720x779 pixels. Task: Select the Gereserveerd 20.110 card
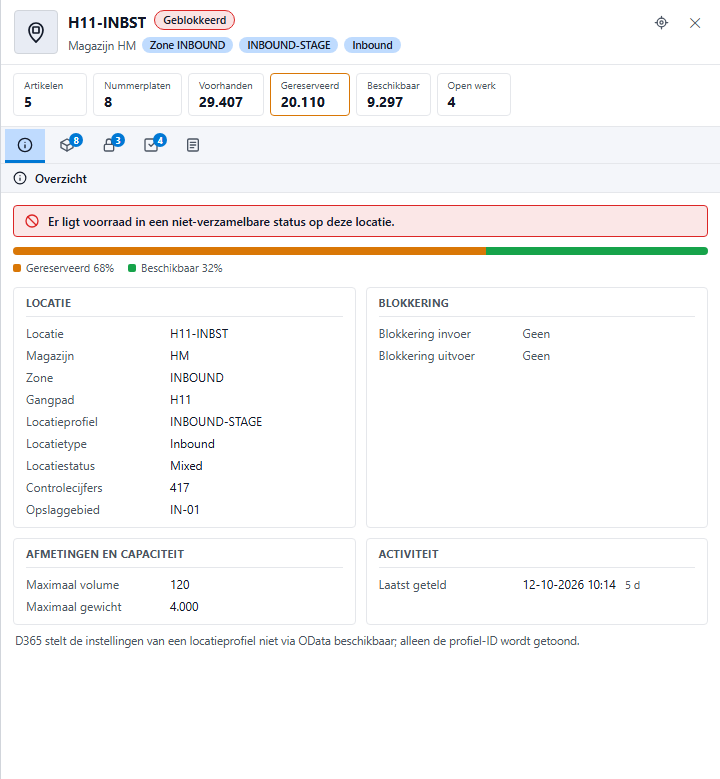click(310, 94)
